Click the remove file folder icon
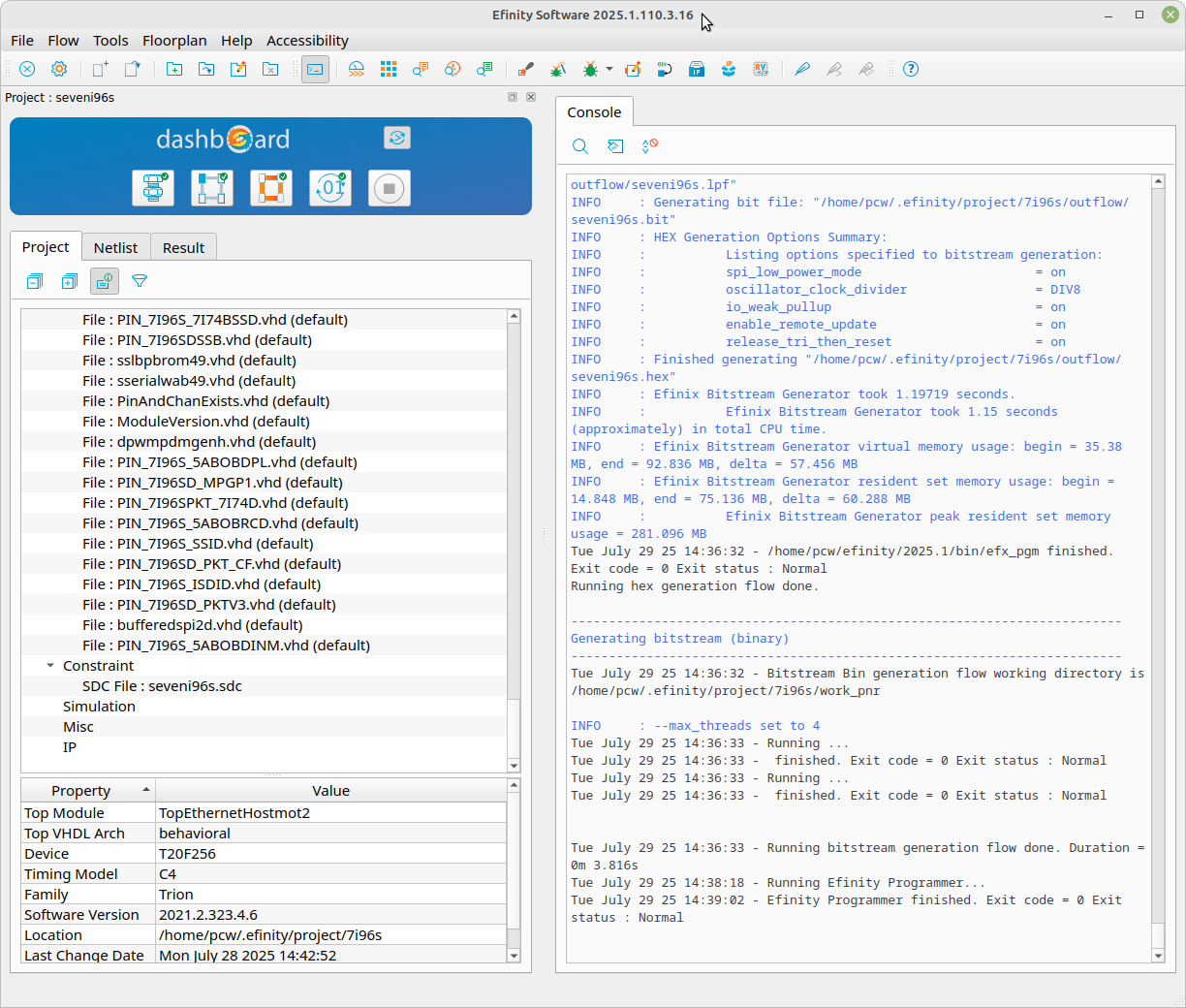The image size is (1186, 1008). [270, 69]
